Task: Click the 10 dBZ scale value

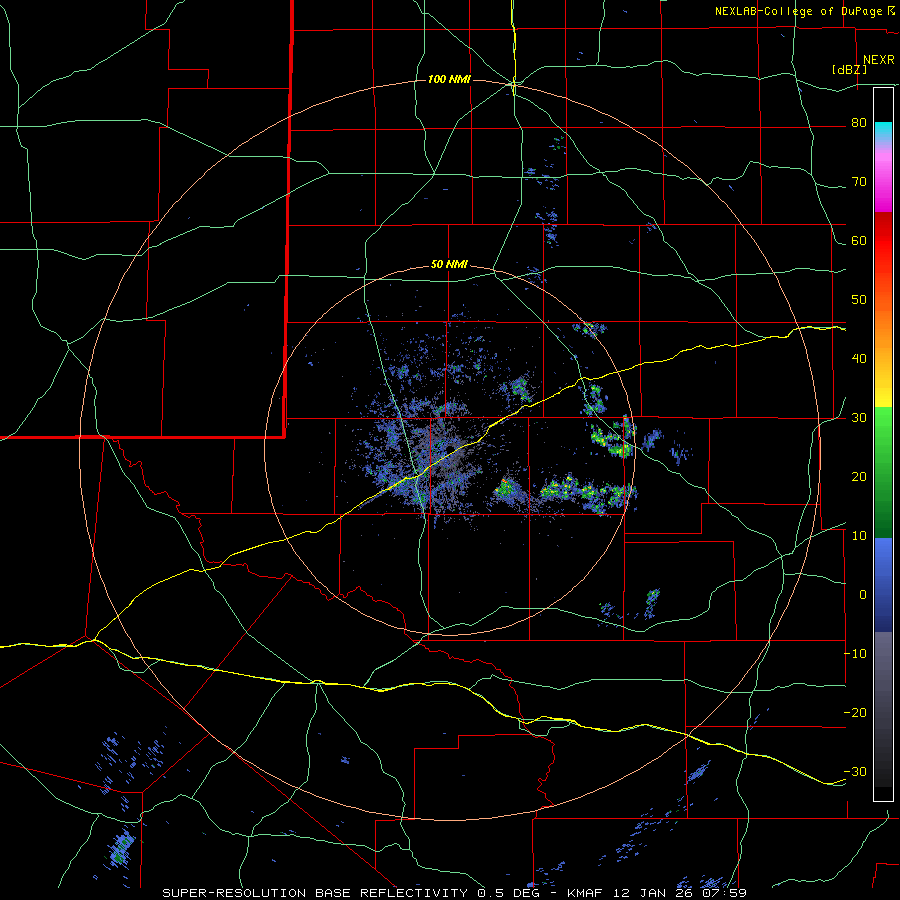Action: click(x=859, y=536)
